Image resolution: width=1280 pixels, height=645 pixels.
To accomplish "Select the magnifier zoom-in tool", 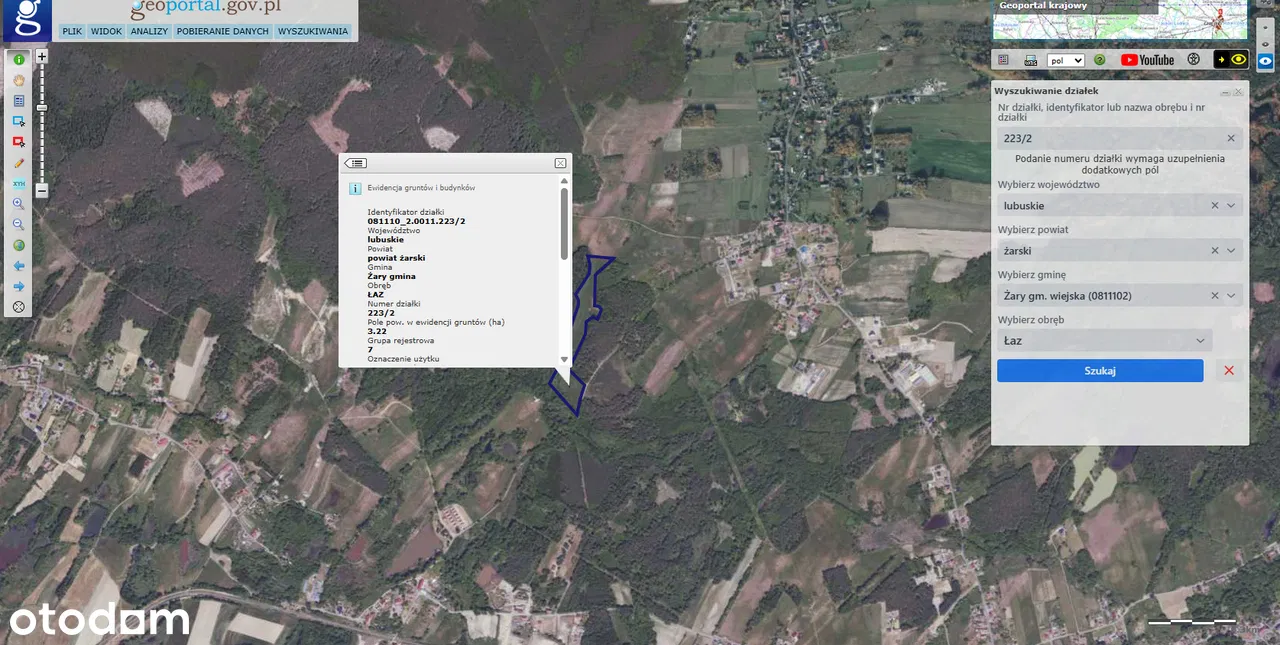I will (x=19, y=204).
